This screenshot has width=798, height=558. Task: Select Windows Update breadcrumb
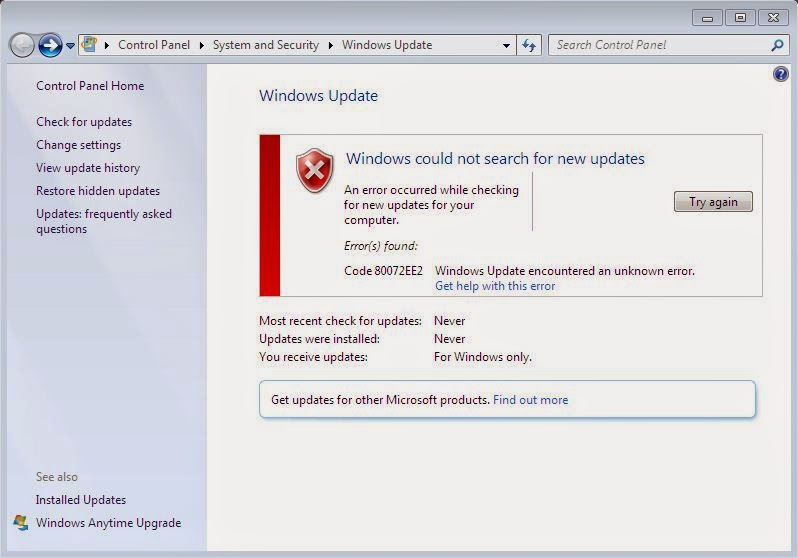pyautogui.click(x=387, y=45)
